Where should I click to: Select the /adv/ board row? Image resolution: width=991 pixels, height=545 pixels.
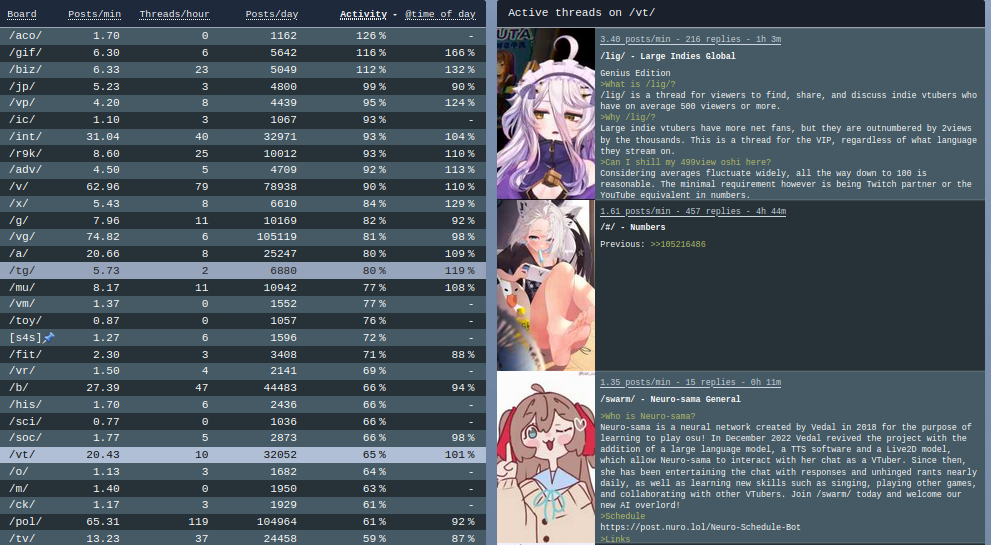pos(243,169)
